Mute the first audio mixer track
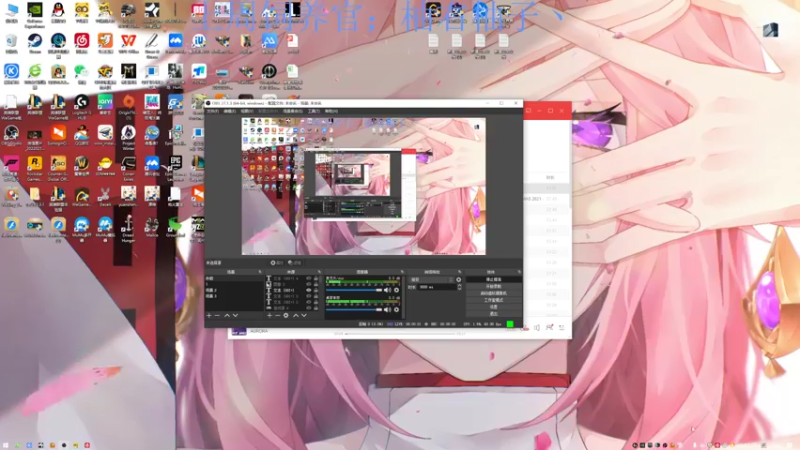Viewport: 800px width, 450px height. 387,290
